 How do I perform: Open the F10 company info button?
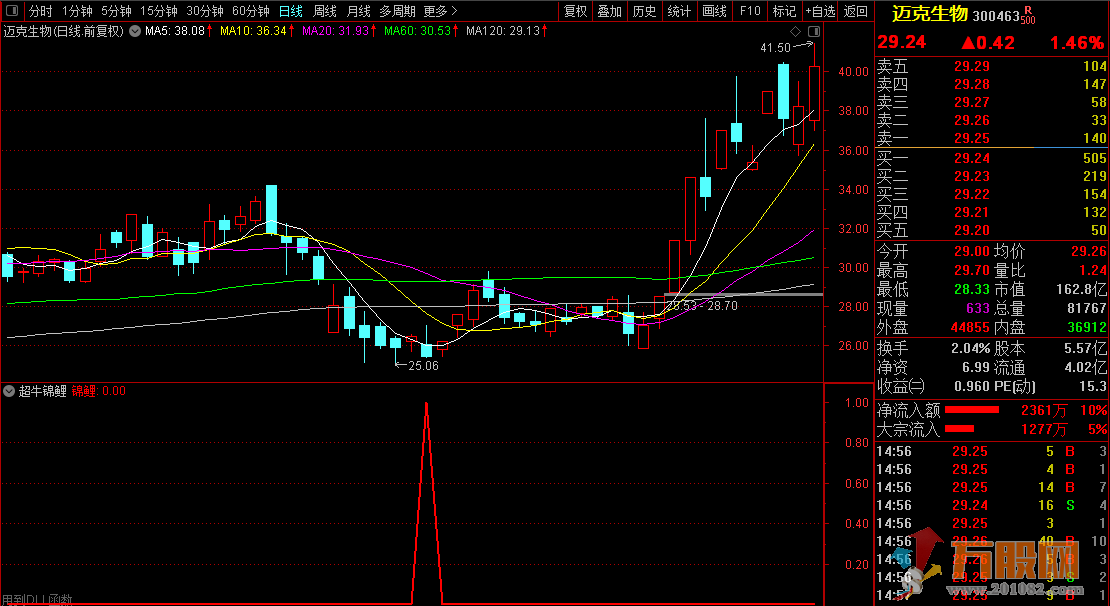[x=750, y=11]
